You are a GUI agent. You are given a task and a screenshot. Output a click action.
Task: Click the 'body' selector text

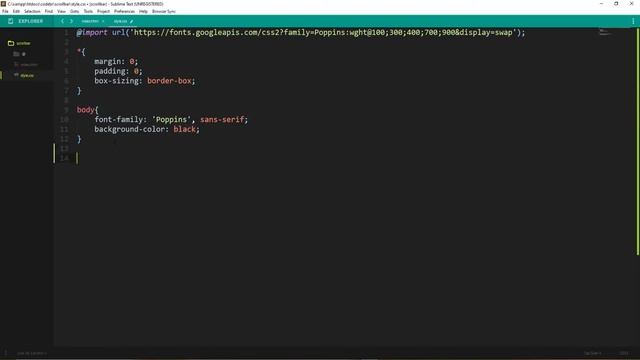coord(85,110)
